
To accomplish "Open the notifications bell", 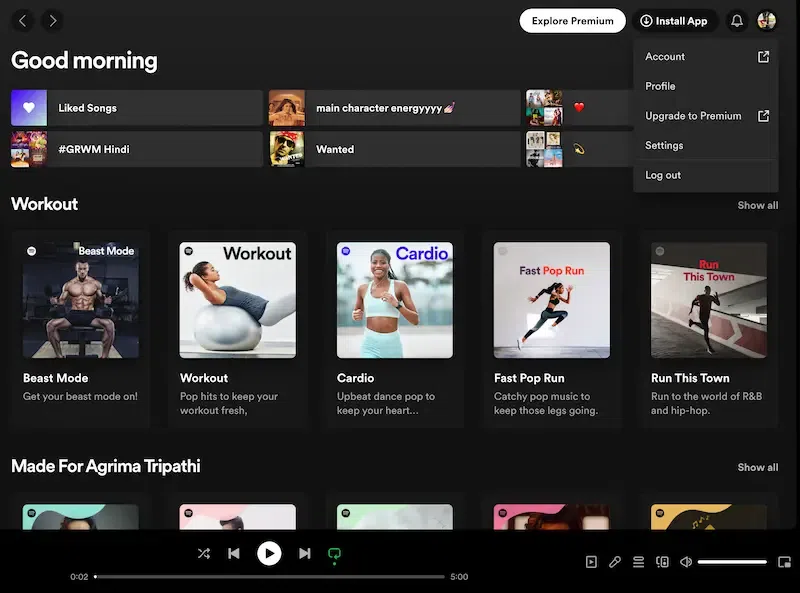I will click(x=737, y=20).
